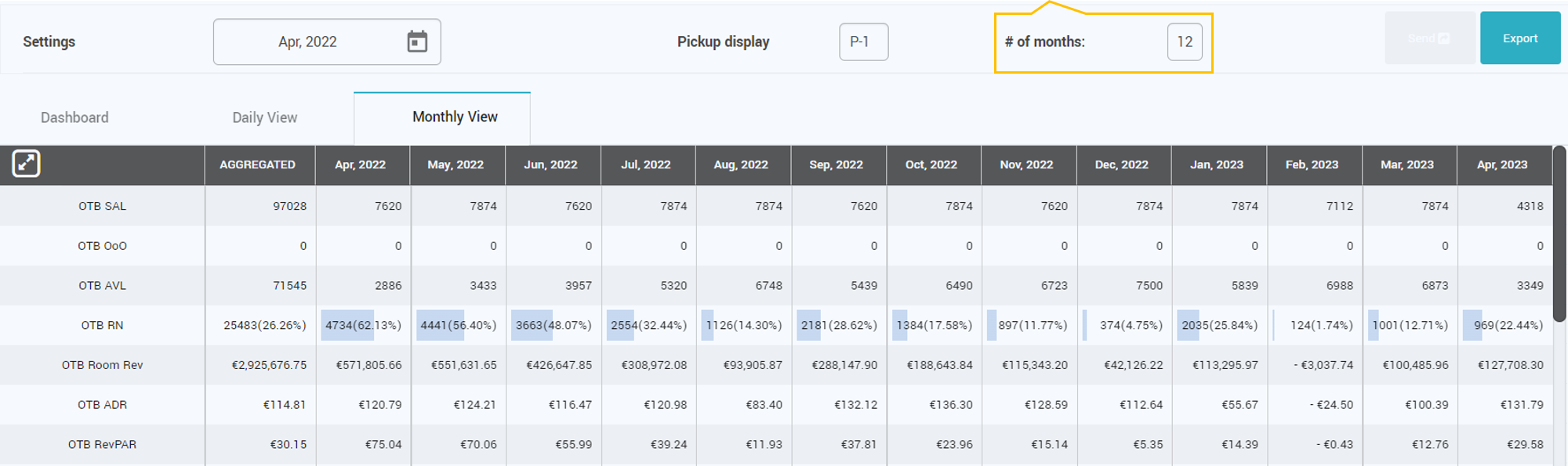The image size is (1568, 466).
Task: Select the OTB Room Rev row label
Action: click(102, 365)
